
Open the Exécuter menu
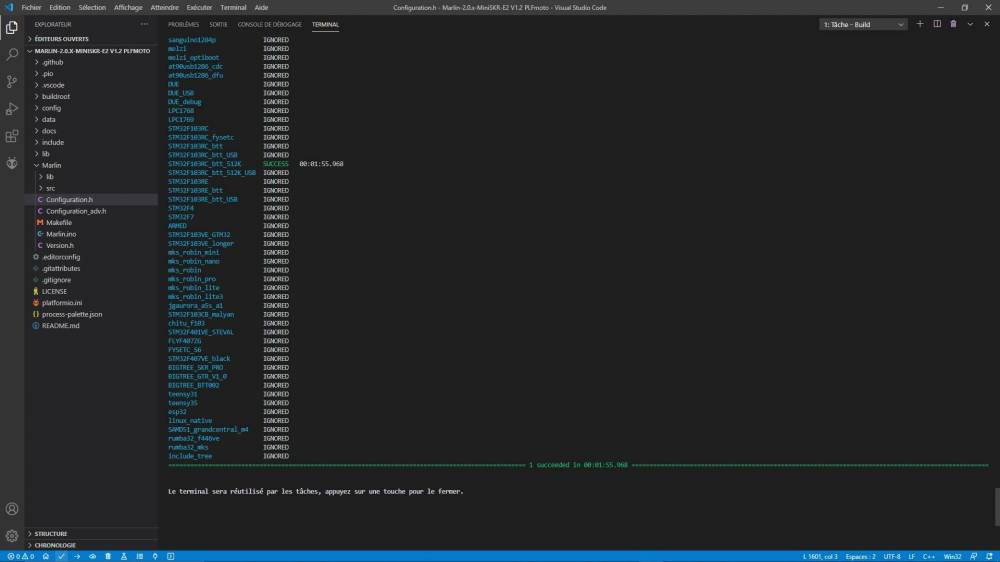199,8
